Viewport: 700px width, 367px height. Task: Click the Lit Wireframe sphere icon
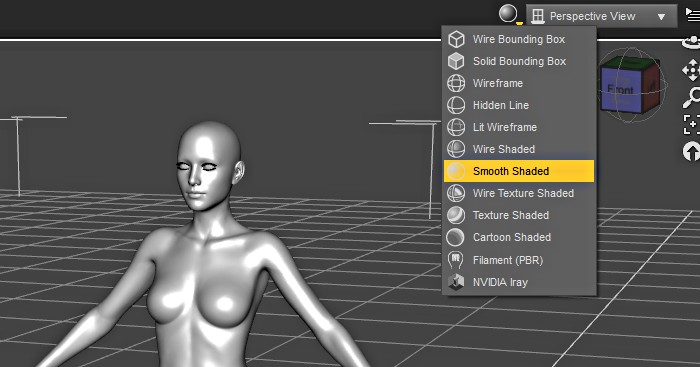(x=456, y=127)
